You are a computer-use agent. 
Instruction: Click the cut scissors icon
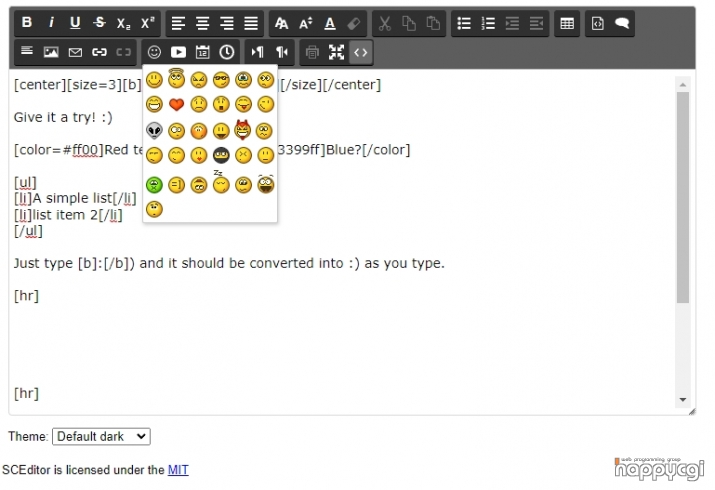384,23
